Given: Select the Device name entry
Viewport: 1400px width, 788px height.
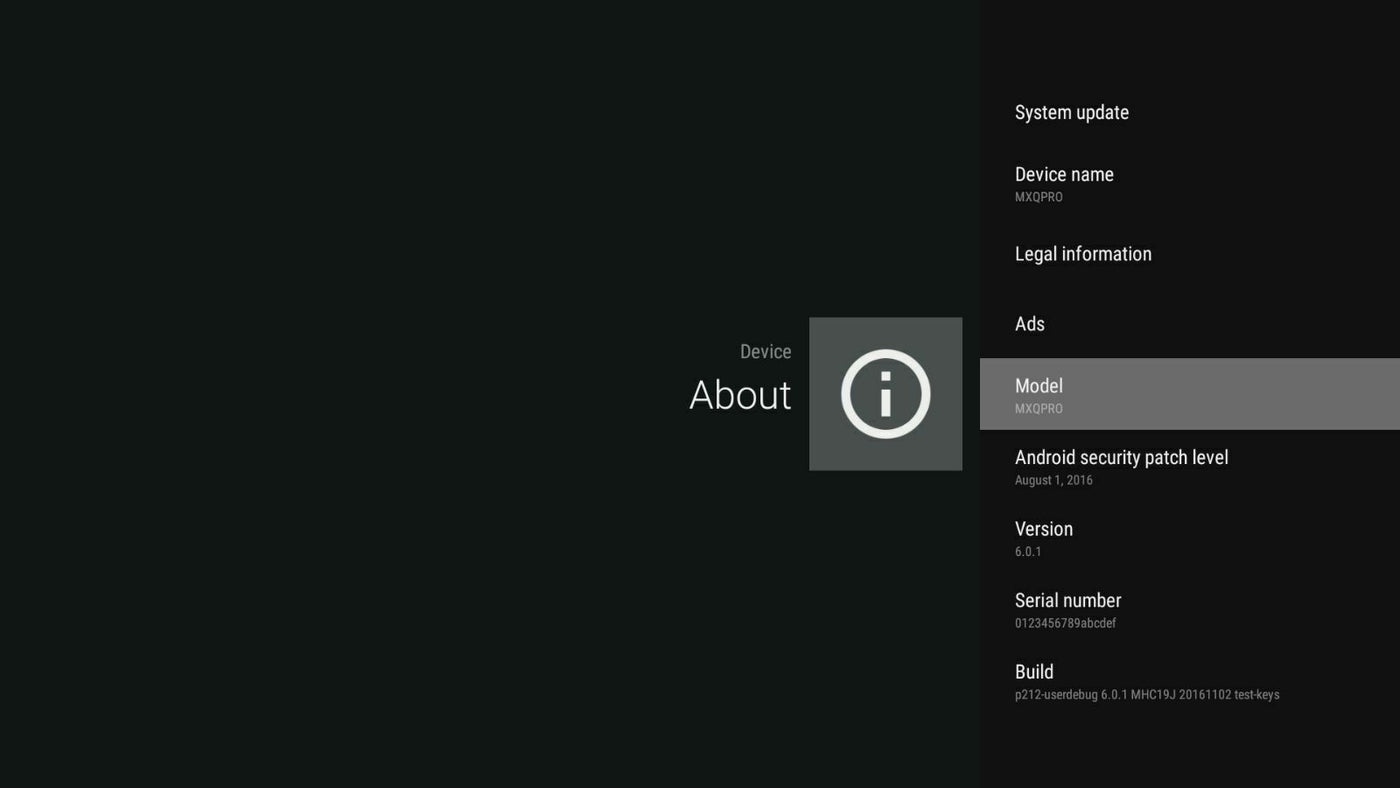Looking at the screenshot, I should [x=1063, y=175].
